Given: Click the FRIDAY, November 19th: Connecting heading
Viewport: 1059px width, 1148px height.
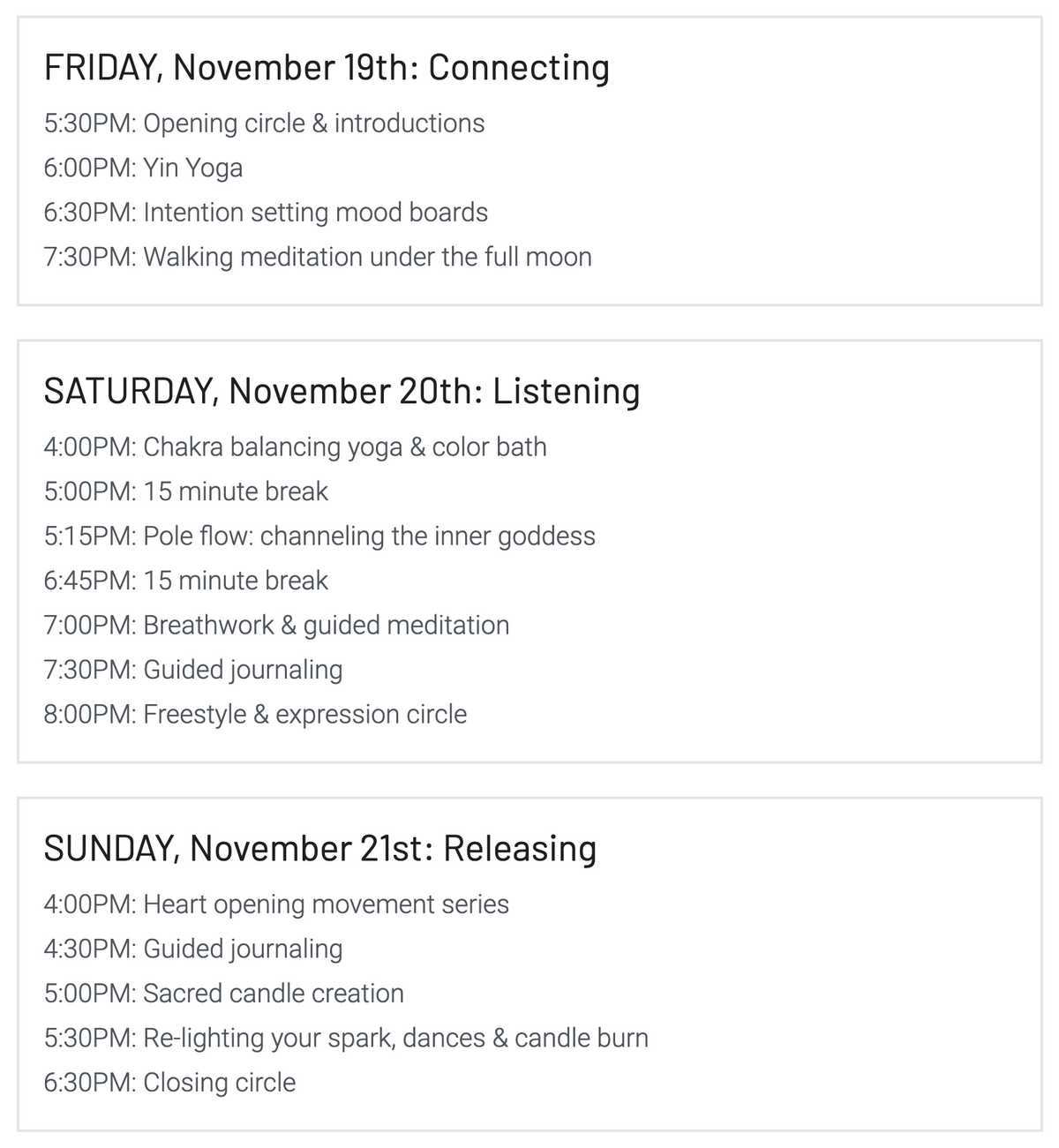Looking at the screenshot, I should pyautogui.click(x=327, y=68).
